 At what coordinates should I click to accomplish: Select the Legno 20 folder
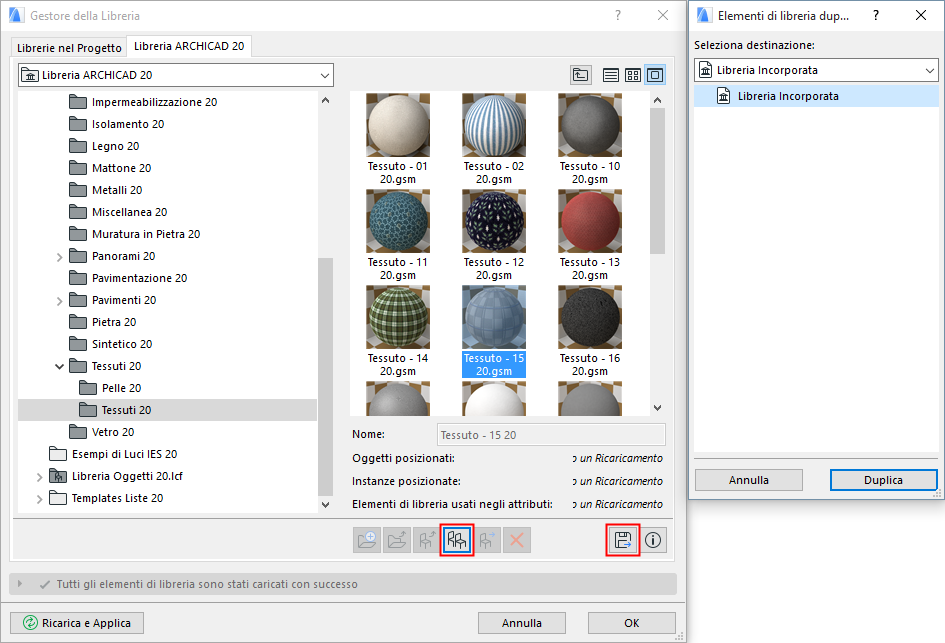(104, 146)
